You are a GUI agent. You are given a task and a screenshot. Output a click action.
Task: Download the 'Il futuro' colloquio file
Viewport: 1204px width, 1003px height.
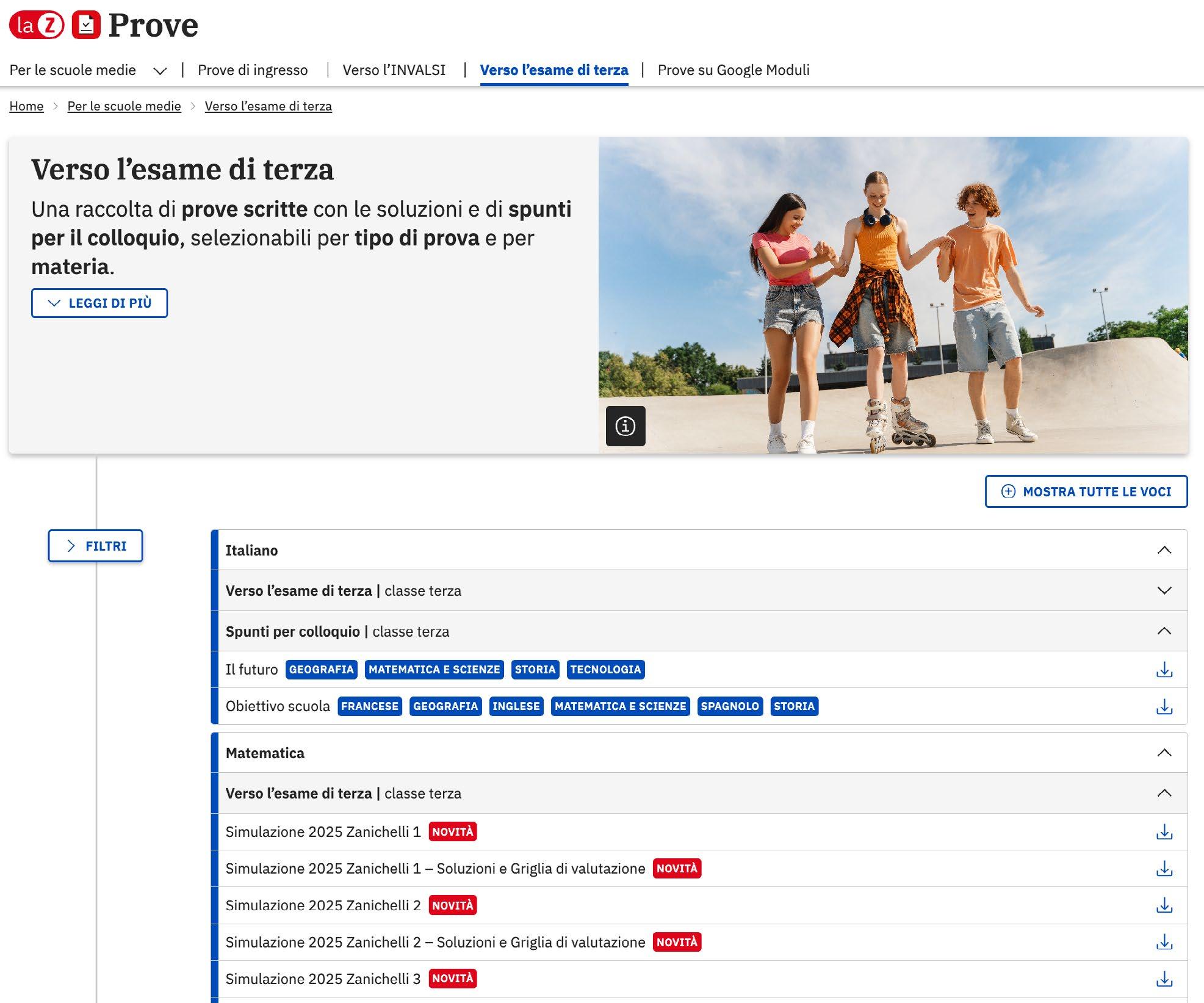point(1164,670)
